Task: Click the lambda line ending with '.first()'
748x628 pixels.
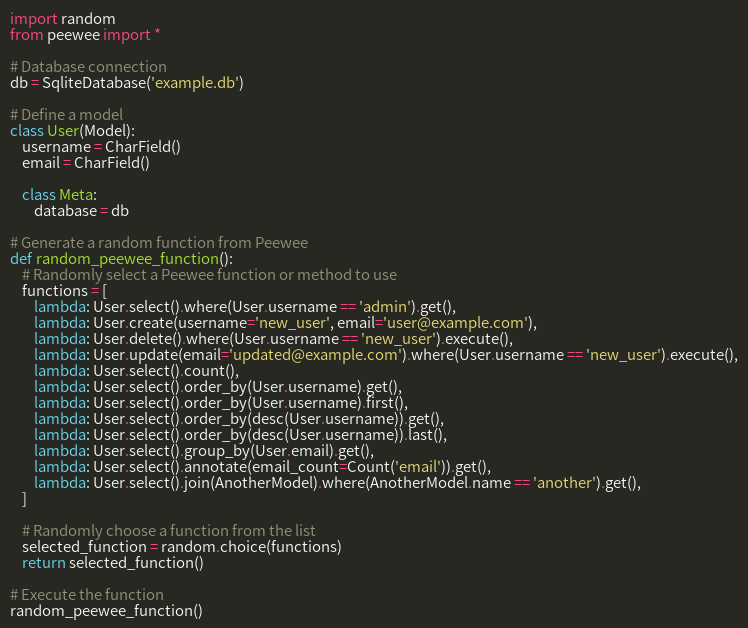Action: pos(221,403)
